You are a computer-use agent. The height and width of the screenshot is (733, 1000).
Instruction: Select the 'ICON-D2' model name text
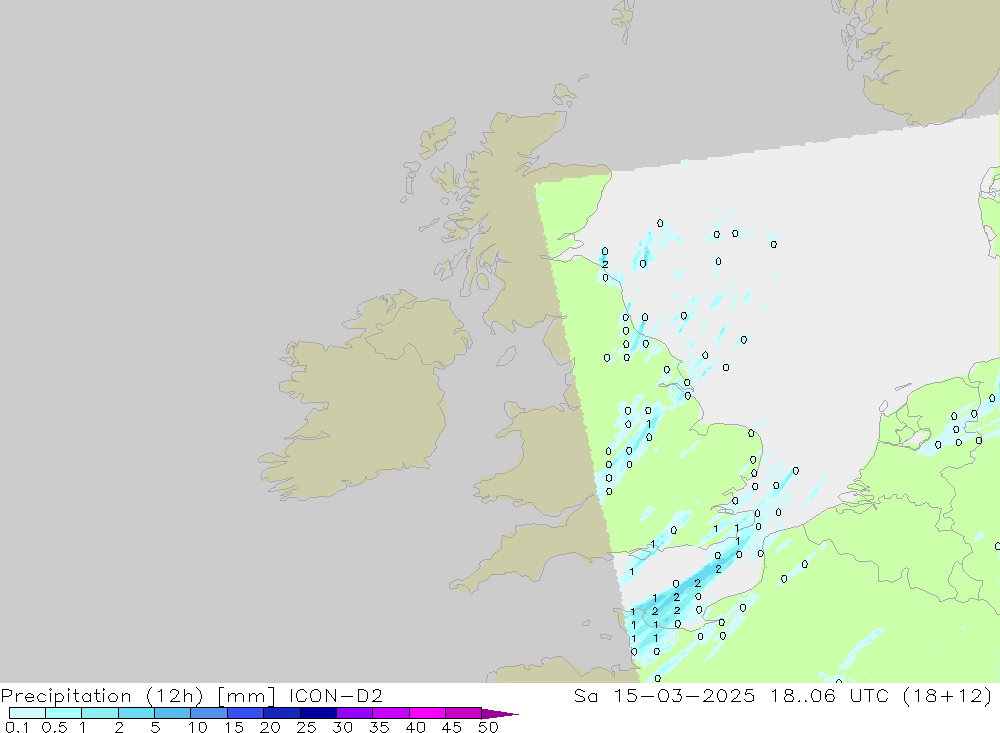point(335,695)
